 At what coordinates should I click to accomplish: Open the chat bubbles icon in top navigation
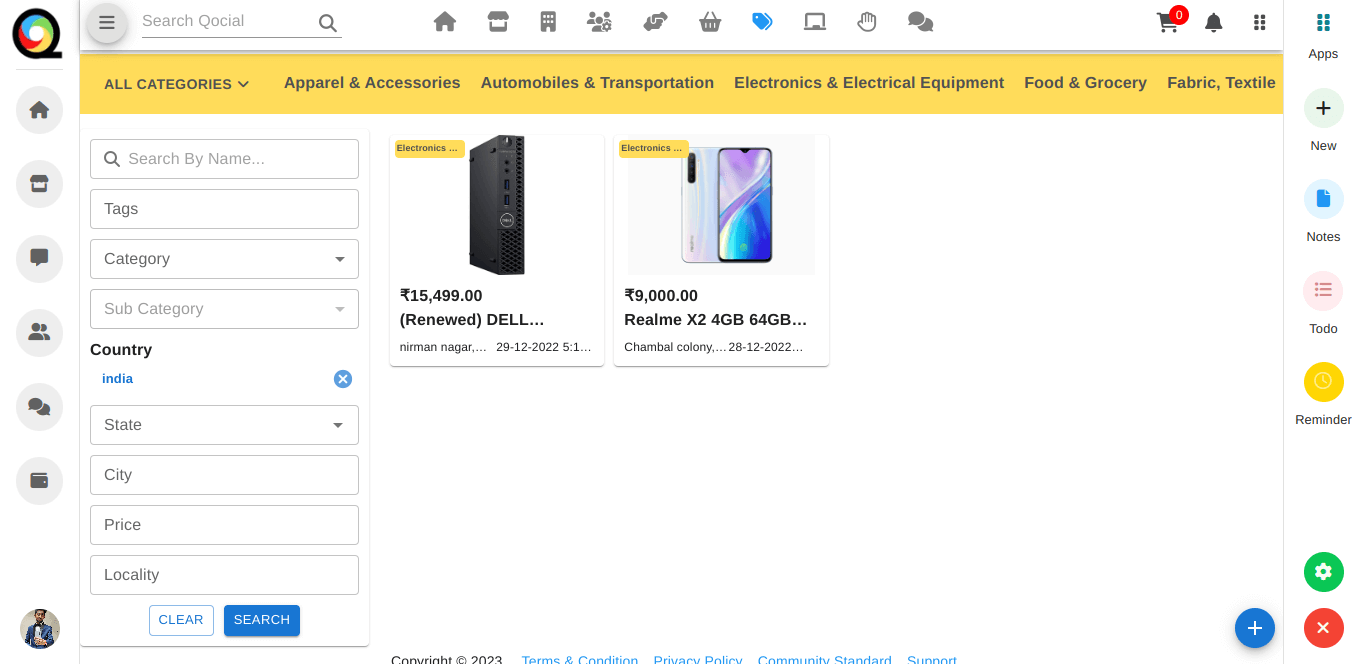[x=920, y=21]
